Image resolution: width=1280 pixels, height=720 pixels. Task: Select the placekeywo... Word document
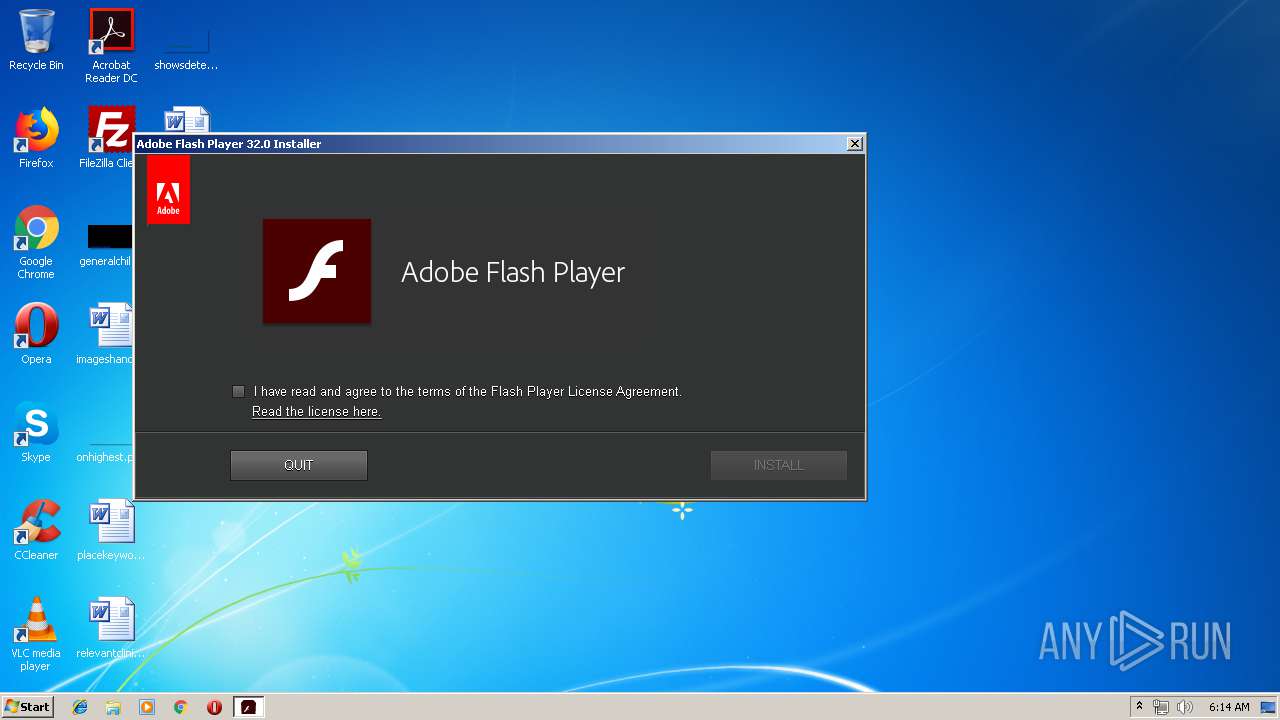(111, 530)
